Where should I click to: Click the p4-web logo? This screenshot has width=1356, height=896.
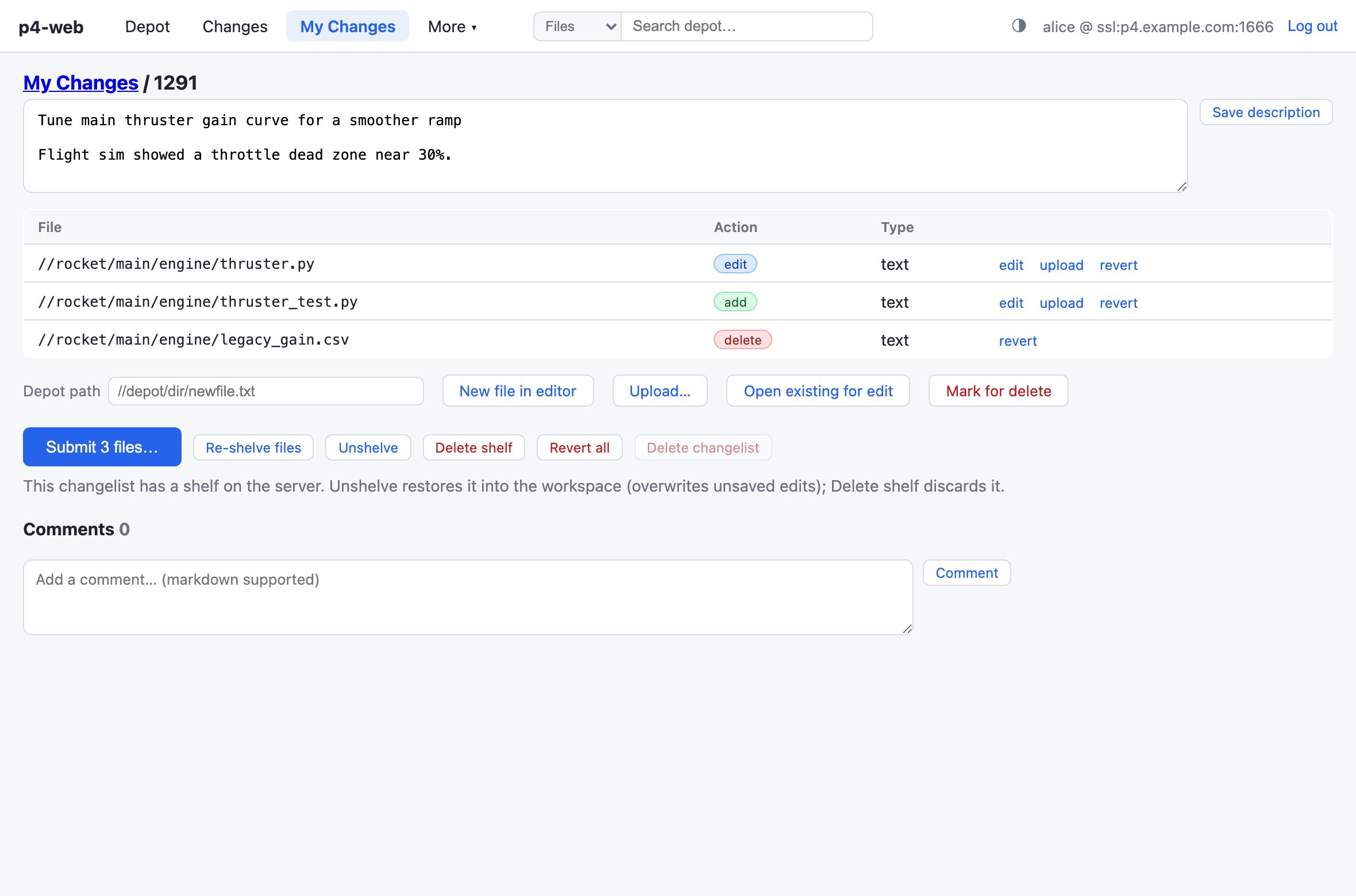[x=51, y=27]
